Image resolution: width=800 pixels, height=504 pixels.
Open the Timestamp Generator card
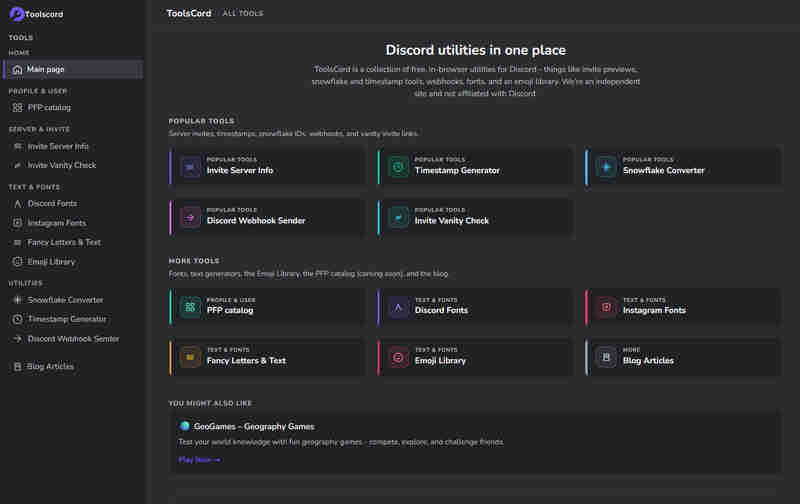click(476, 167)
